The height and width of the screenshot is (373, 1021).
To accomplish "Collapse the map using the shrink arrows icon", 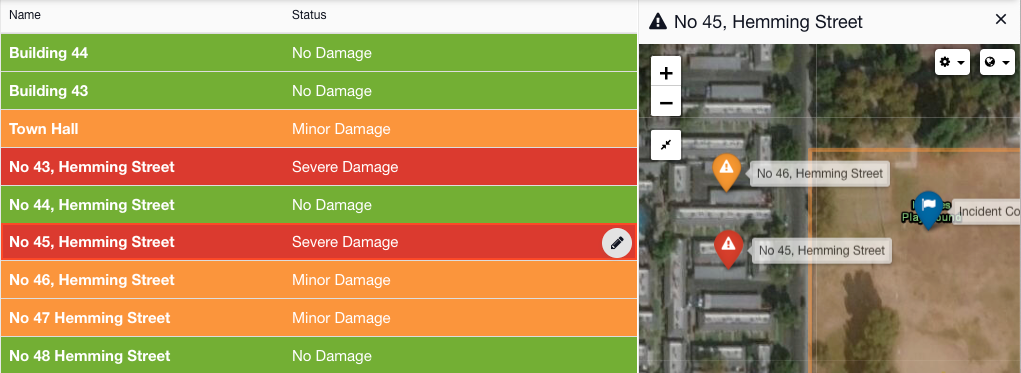I will click(x=665, y=145).
